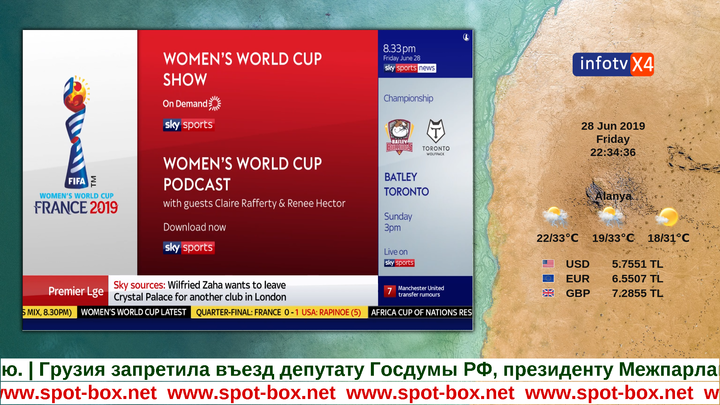720x405 pixels.
Task: Click the Claire Rafferty & Renee Hector guests line
Action: 254,203
